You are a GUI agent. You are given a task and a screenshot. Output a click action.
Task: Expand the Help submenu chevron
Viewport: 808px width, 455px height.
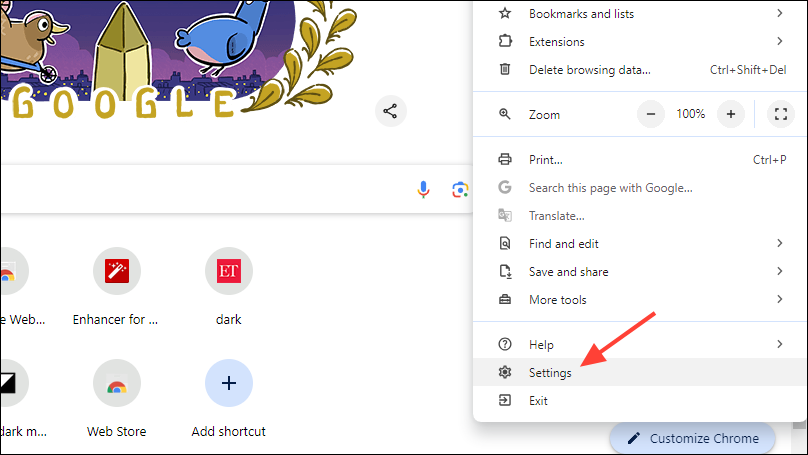tap(780, 344)
